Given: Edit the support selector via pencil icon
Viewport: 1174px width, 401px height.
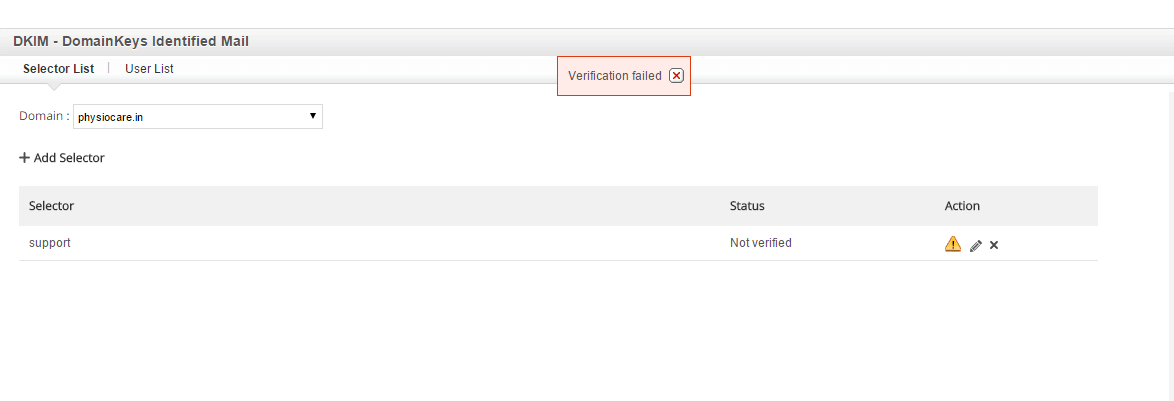Looking at the screenshot, I should [x=976, y=245].
